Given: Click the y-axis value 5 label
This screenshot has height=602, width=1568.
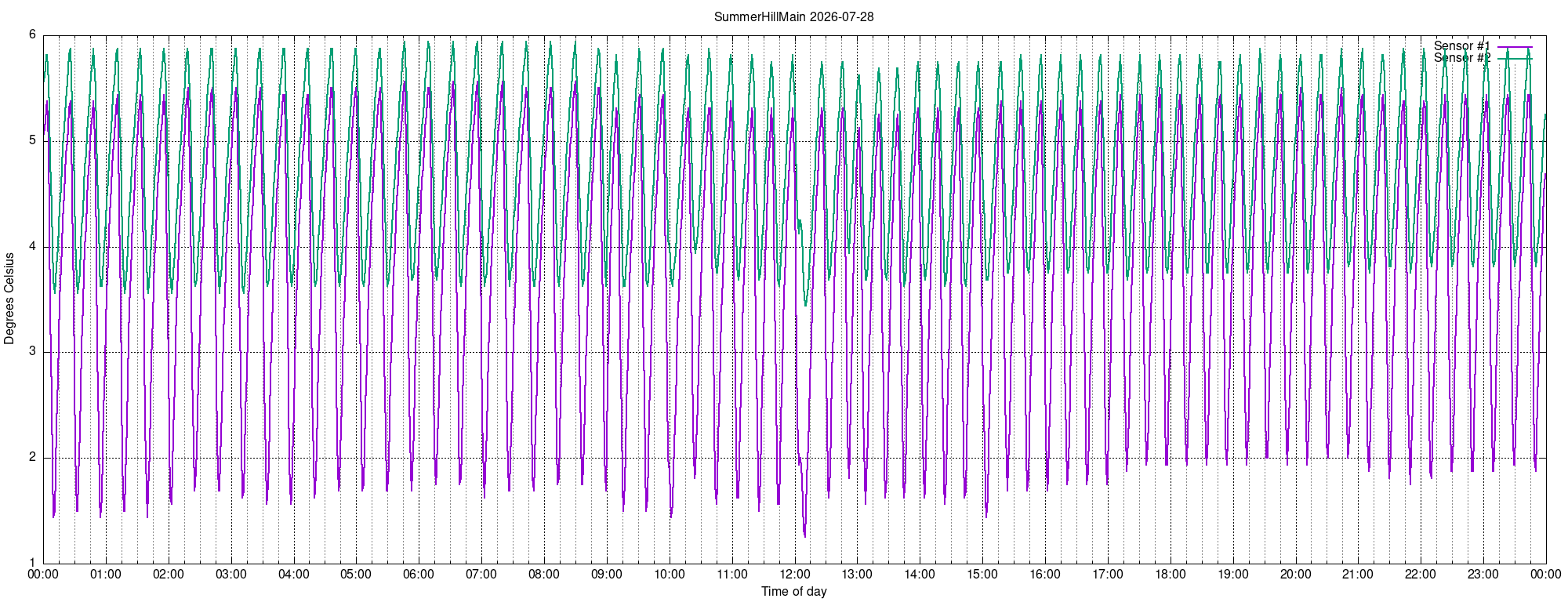Looking at the screenshot, I should pyautogui.click(x=32, y=140).
